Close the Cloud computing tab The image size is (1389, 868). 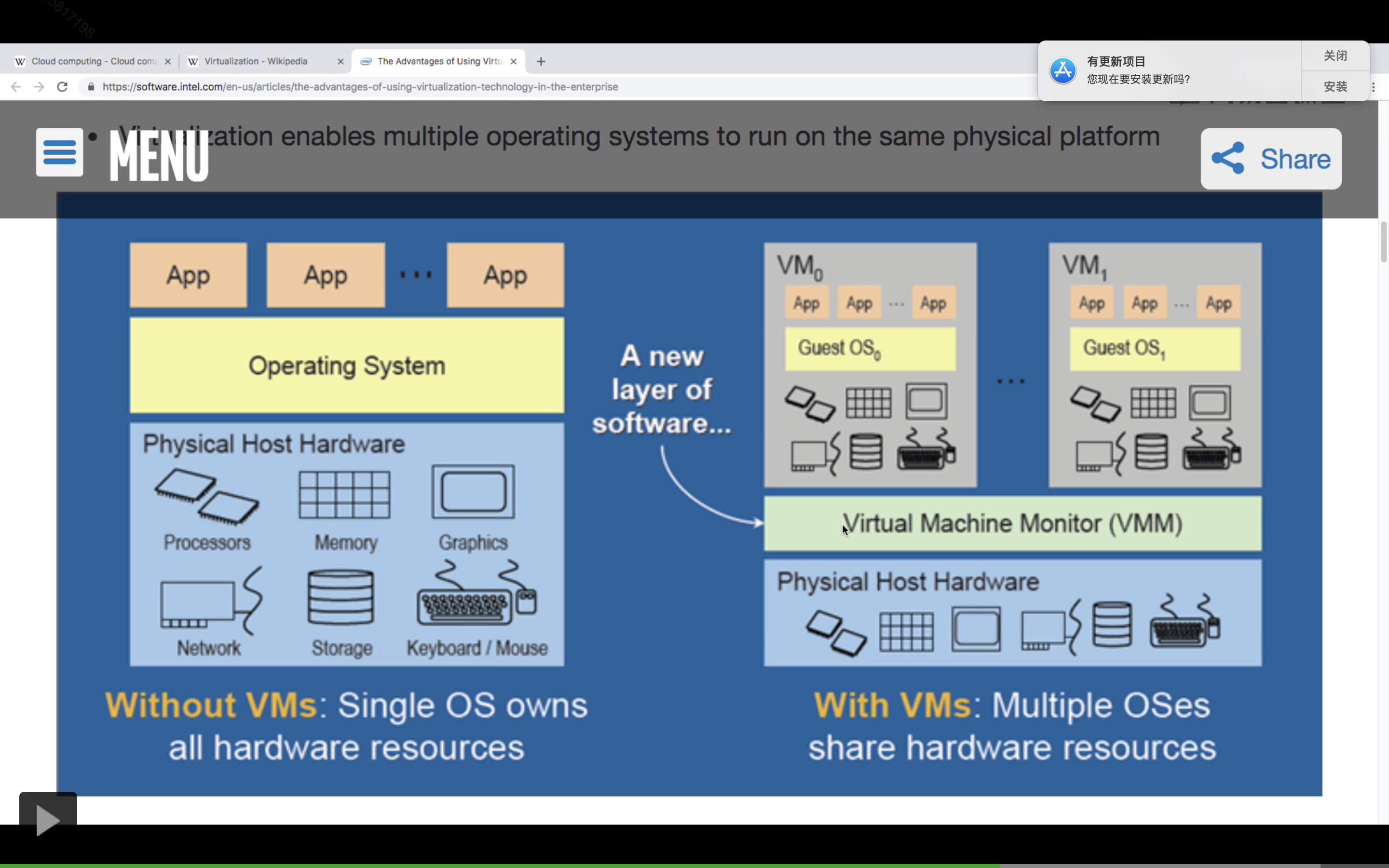tap(168, 61)
